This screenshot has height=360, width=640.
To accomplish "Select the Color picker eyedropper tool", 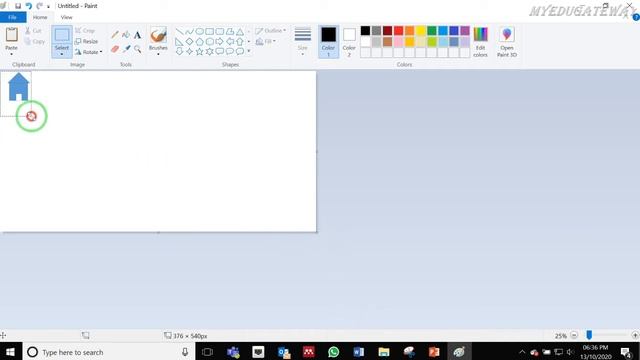I will [x=127, y=49].
